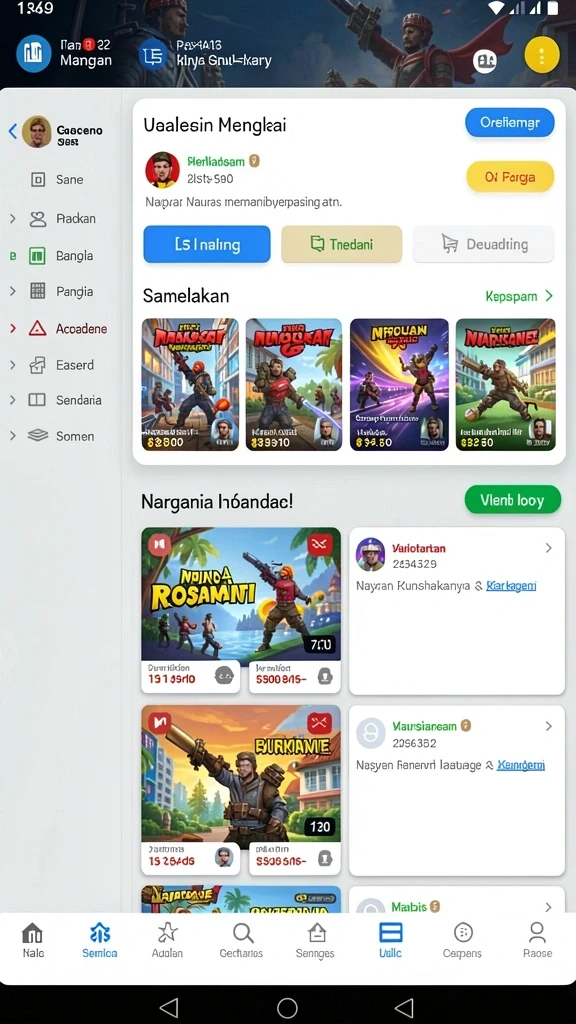Select the Sane sidebar label
Screen dimensions: 576x1024
click(69, 180)
